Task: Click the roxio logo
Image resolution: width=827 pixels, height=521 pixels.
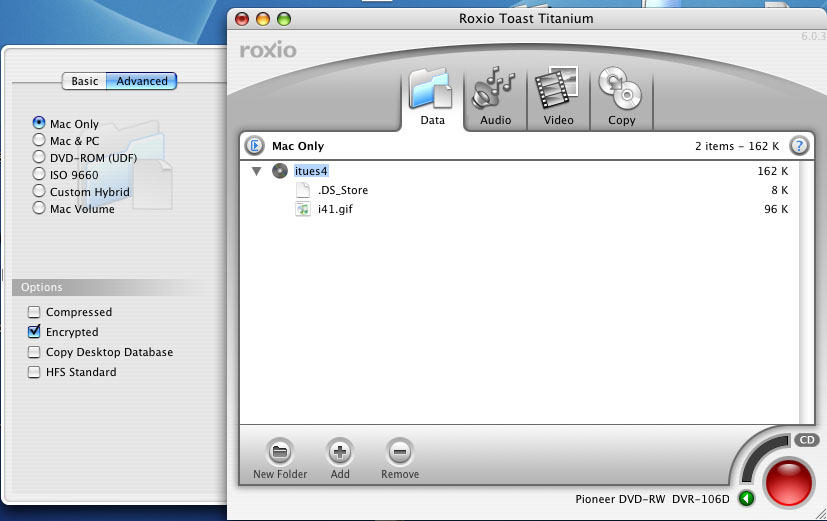Action: [x=268, y=50]
